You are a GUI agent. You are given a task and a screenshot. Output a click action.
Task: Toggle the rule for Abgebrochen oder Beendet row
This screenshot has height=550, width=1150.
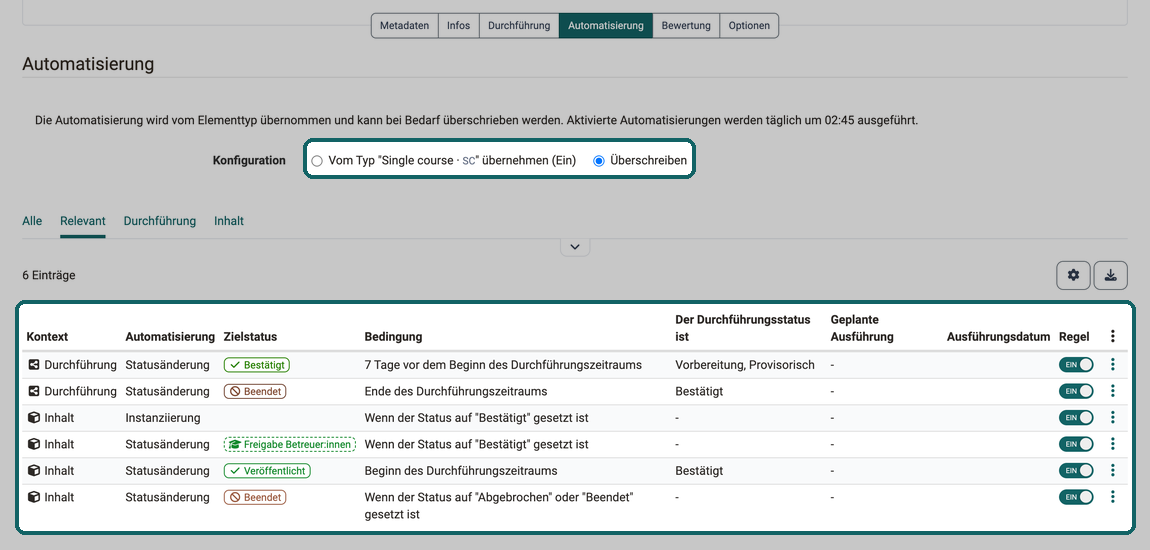pyautogui.click(x=1076, y=496)
